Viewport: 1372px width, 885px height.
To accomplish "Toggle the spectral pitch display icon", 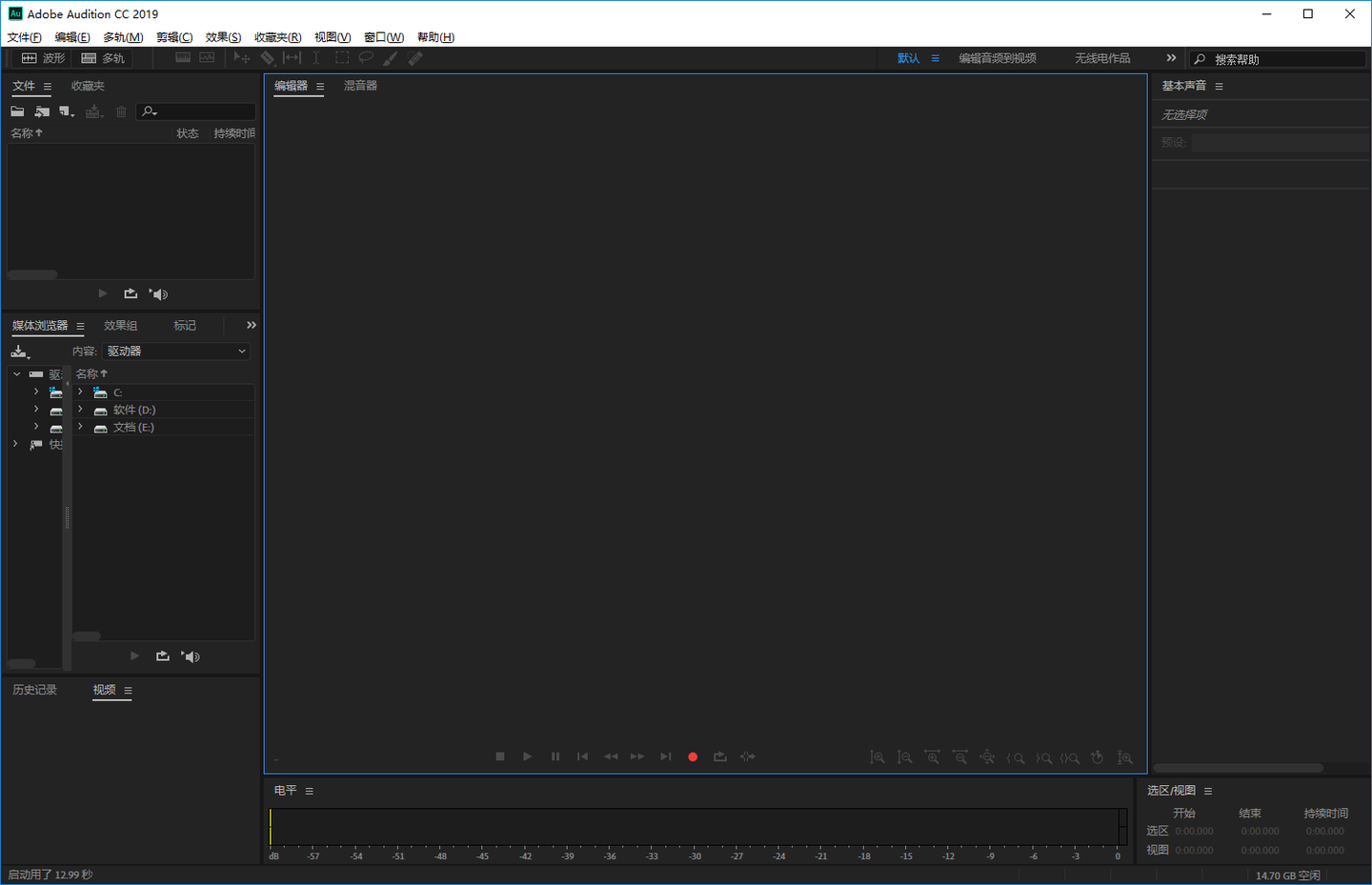I will coord(207,58).
